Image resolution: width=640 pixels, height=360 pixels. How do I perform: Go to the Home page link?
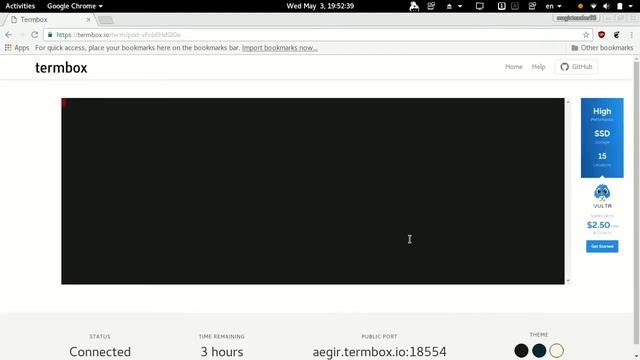(x=513, y=67)
